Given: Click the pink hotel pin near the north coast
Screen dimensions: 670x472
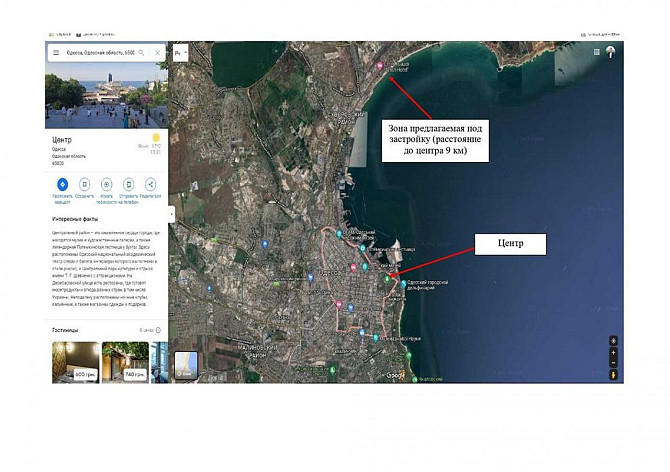Looking at the screenshot, I should click(379, 66).
